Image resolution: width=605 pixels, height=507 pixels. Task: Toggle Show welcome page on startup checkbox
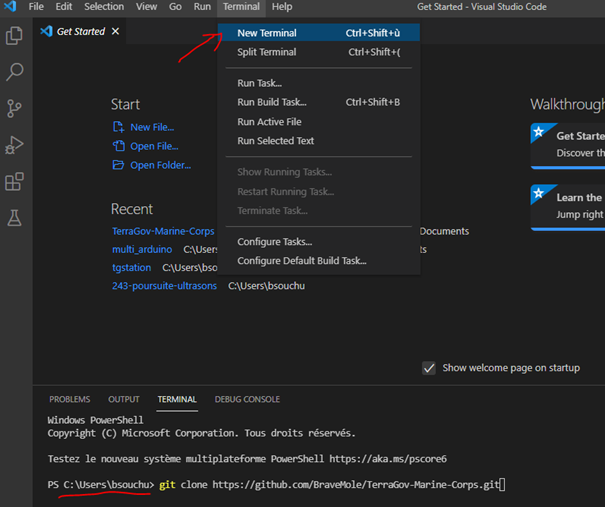429,368
